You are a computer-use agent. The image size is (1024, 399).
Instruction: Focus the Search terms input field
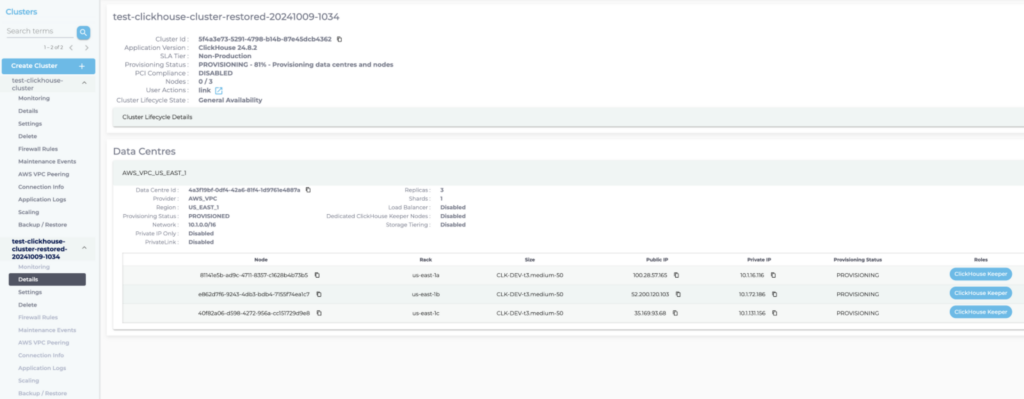tap(40, 31)
